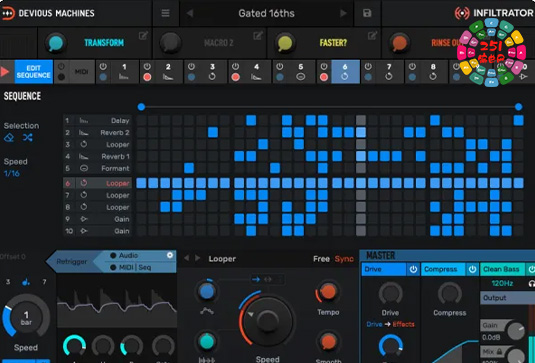Click the orange Tempo knob
This screenshot has height=363, width=535.
click(328, 292)
